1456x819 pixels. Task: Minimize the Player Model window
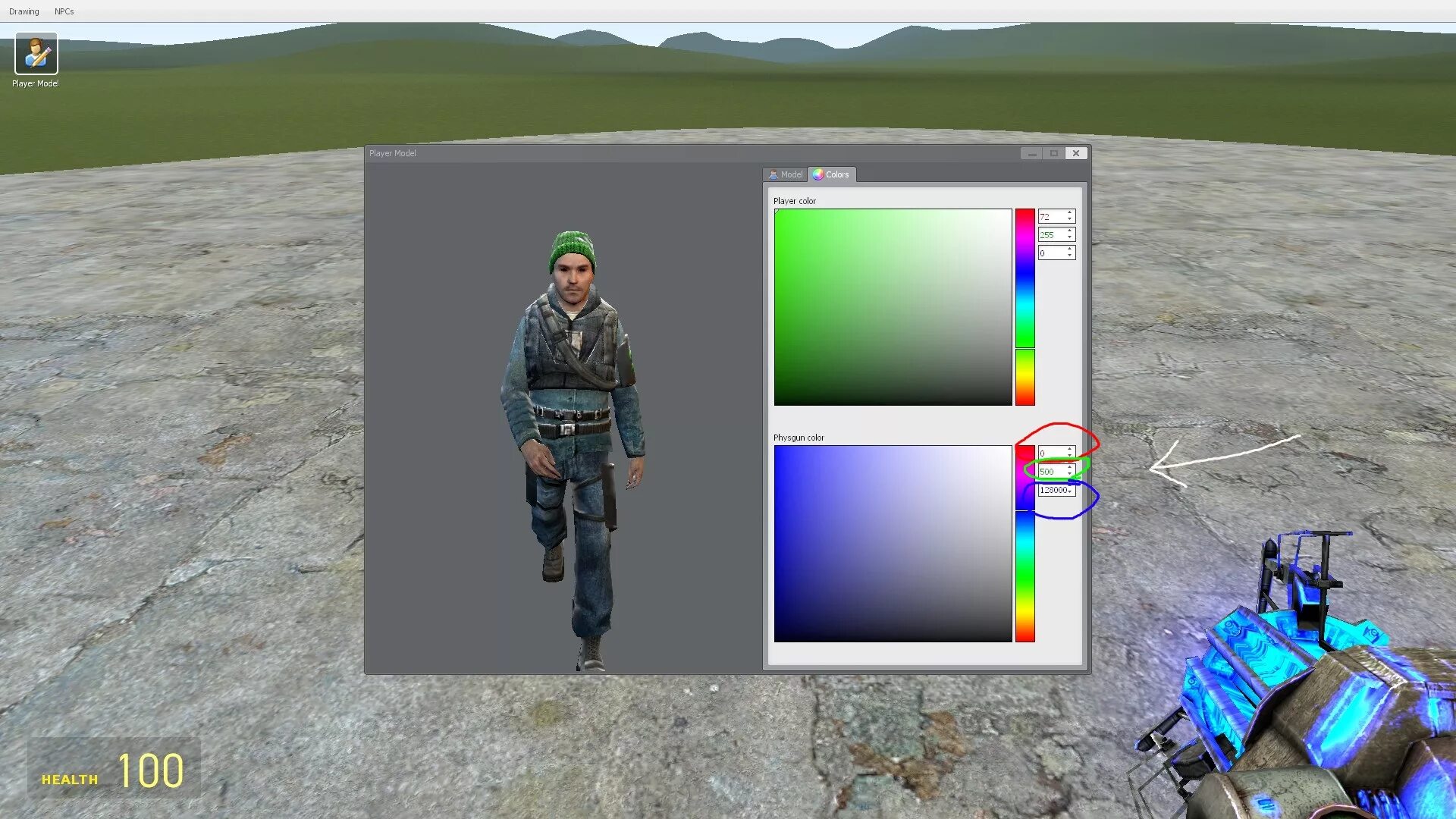coord(1031,153)
